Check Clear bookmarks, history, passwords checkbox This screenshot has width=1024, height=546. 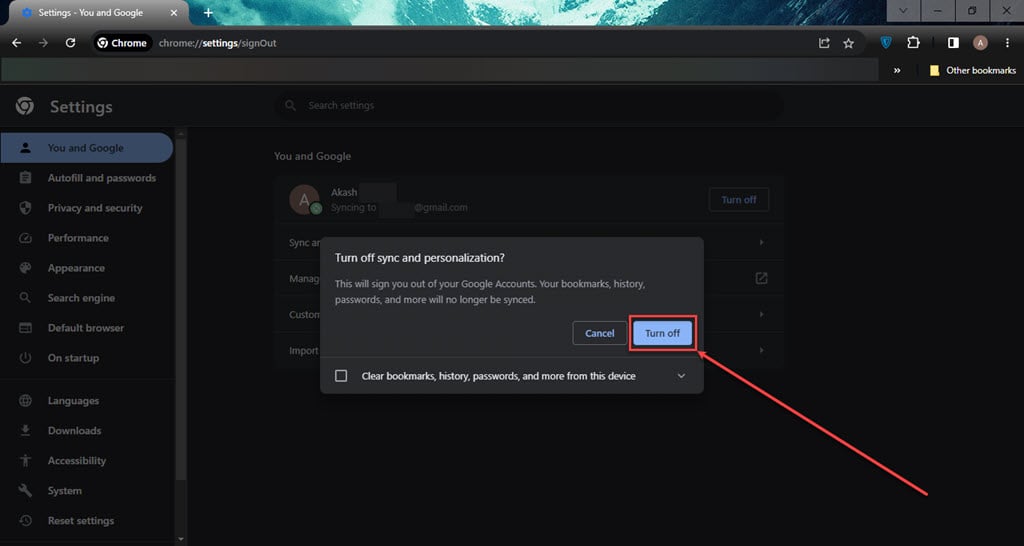(x=341, y=376)
